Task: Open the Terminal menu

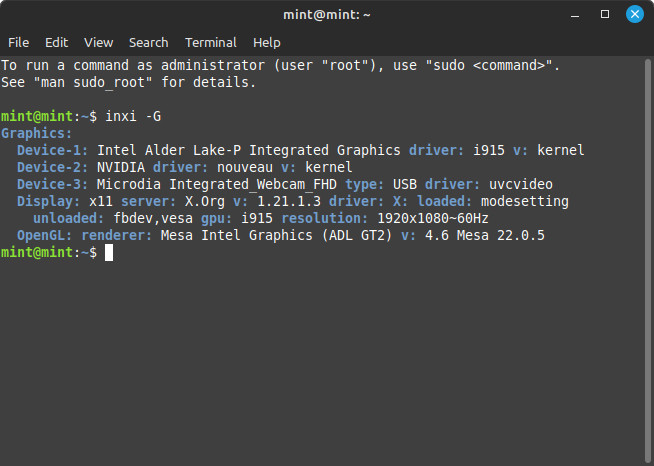Action: [211, 43]
